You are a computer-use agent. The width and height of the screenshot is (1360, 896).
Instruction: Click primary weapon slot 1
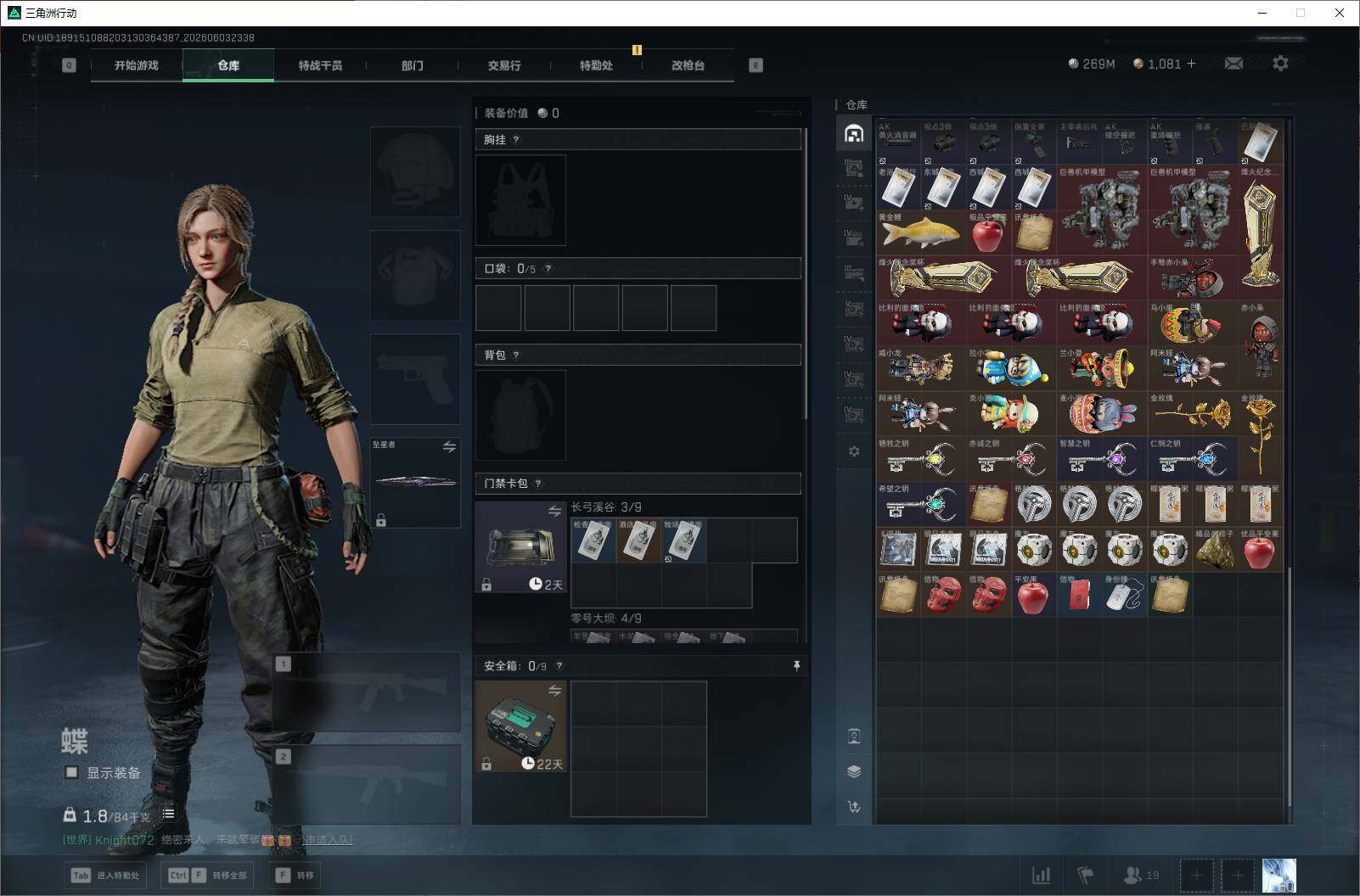367,692
